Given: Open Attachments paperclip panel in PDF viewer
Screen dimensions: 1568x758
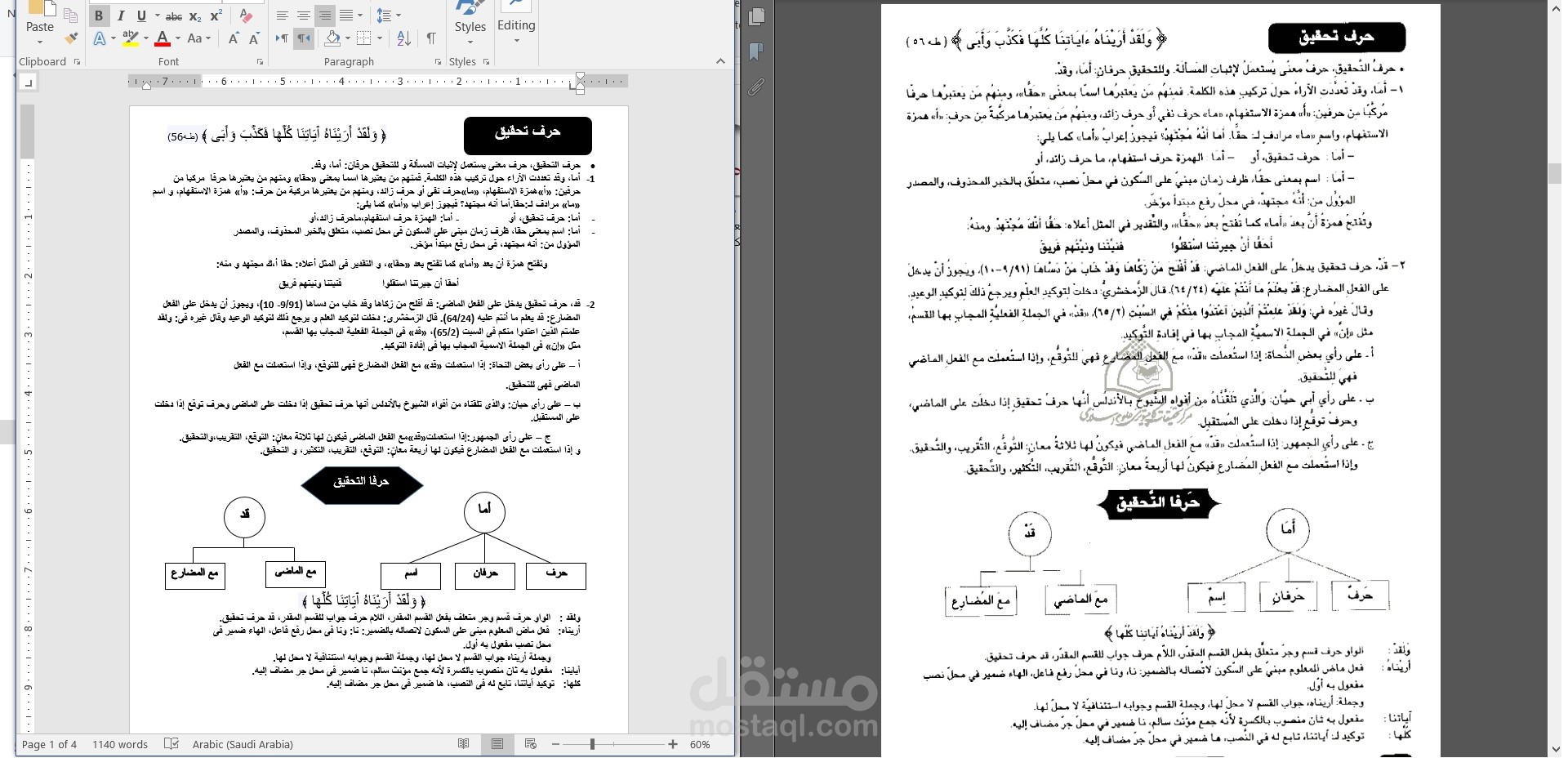Looking at the screenshot, I should 756,86.
